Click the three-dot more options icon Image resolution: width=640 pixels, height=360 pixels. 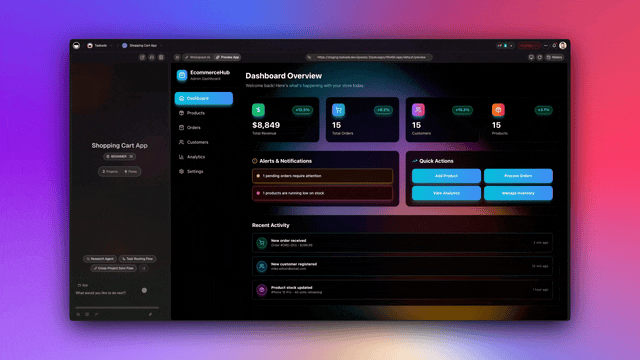(546, 45)
